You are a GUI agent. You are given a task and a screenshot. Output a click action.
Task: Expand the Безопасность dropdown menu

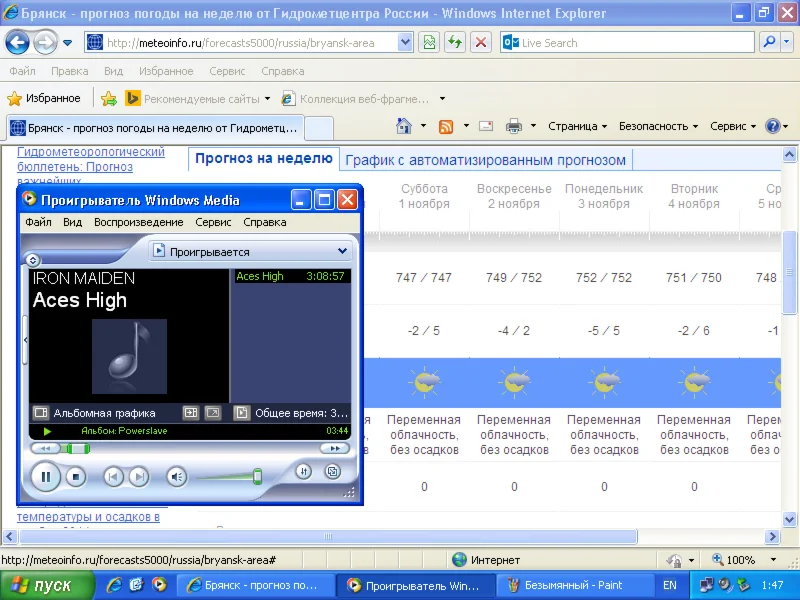(658, 126)
